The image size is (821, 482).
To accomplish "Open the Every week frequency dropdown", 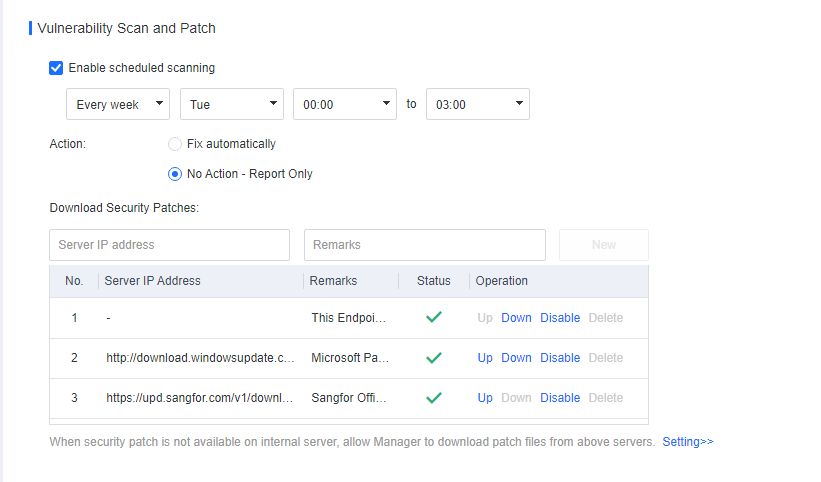I will (118, 104).
